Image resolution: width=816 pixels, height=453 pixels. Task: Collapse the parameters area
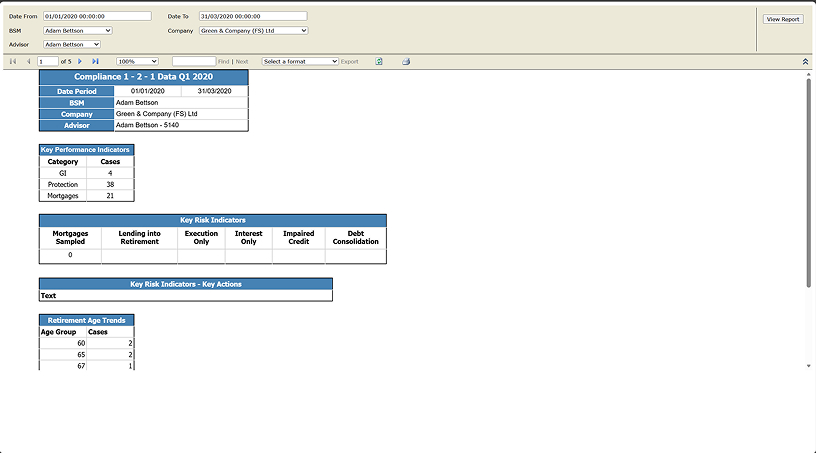click(x=805, y=61)
